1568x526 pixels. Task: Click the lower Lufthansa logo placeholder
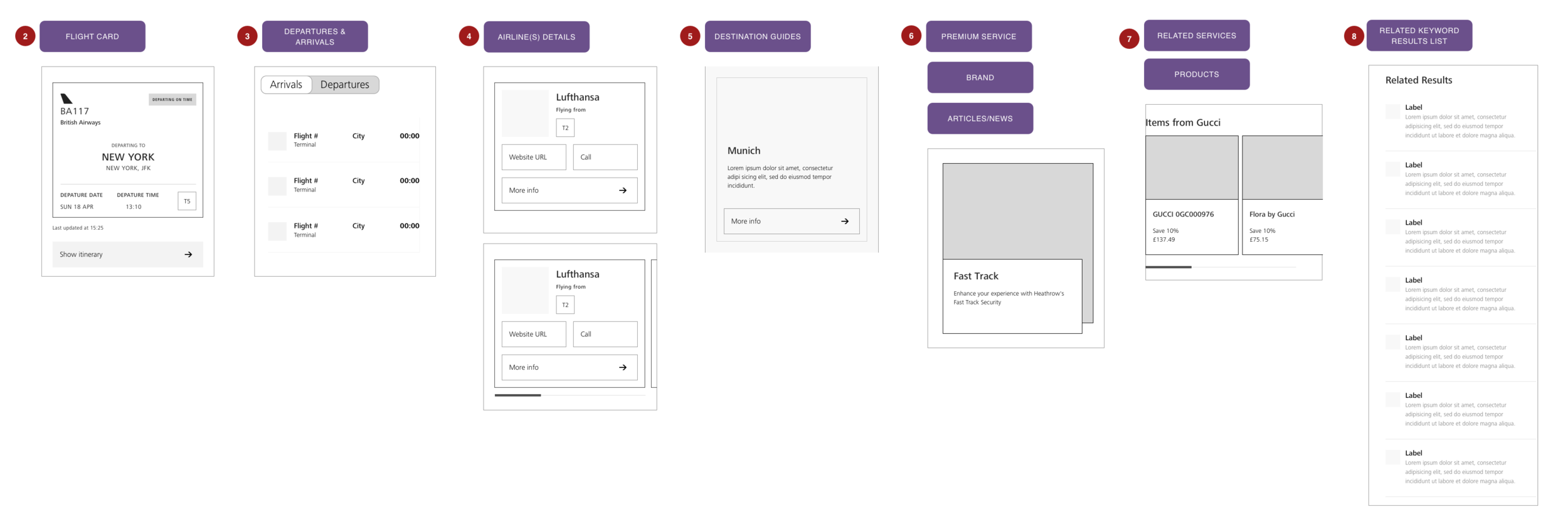click(526, 291)
